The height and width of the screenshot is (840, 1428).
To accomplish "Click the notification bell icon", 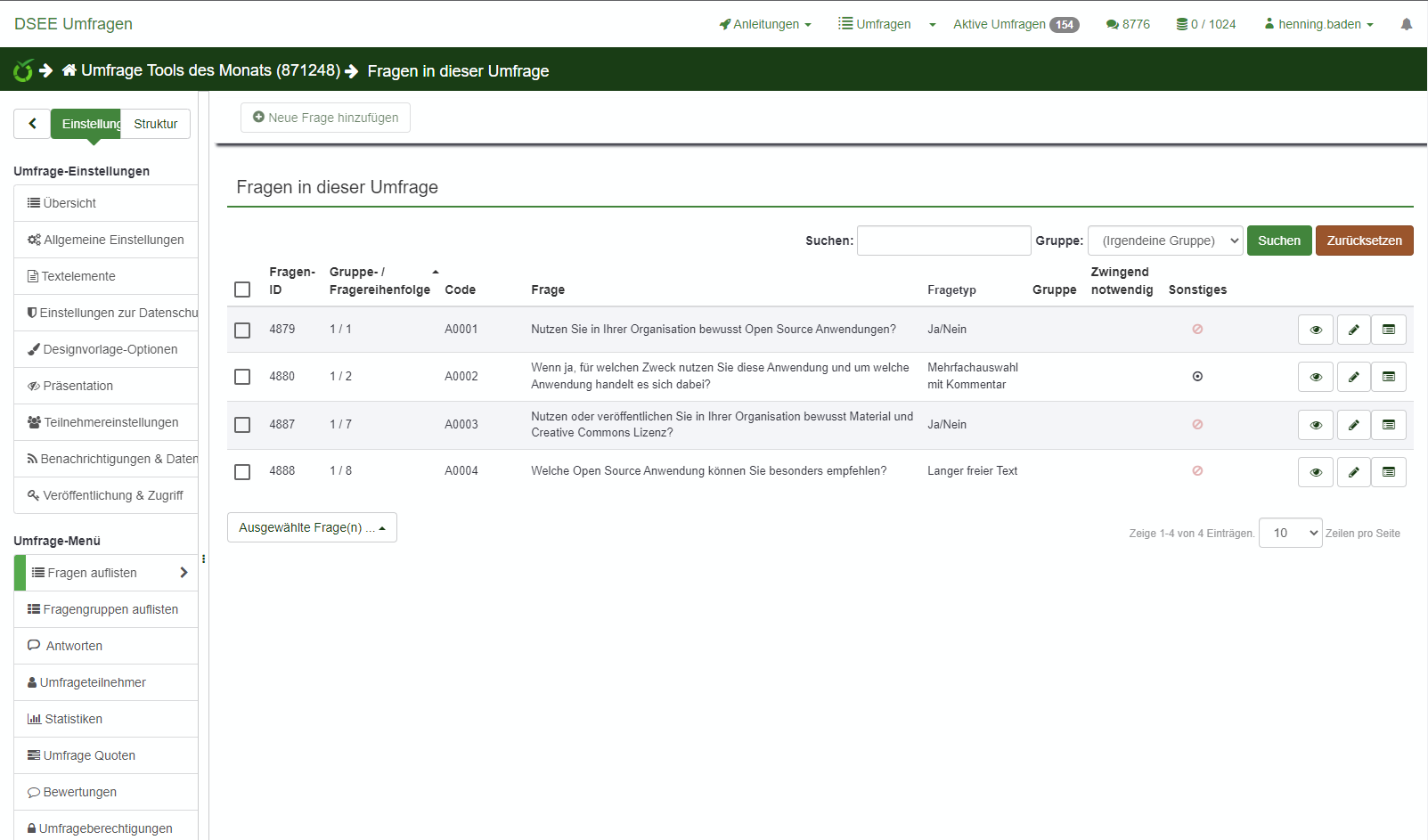I will point(1406,24).
